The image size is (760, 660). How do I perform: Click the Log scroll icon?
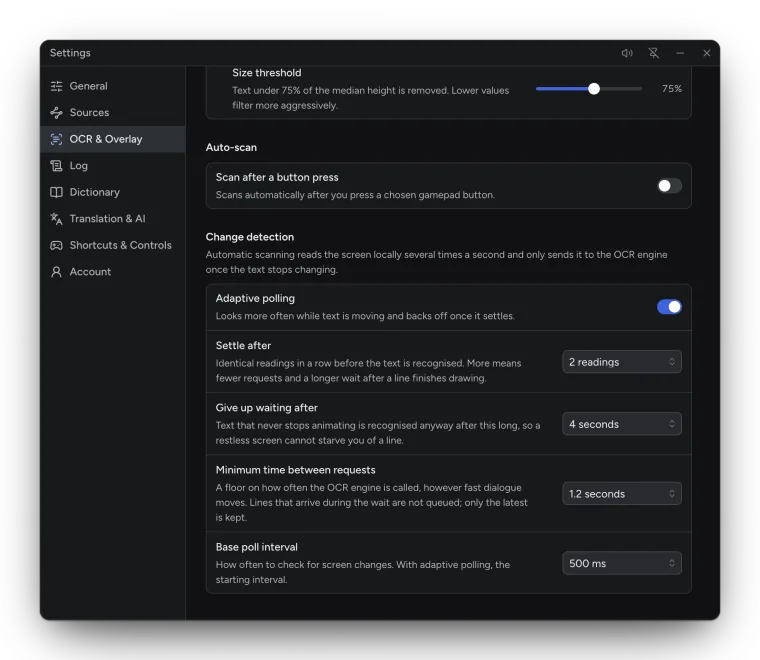point(56,166)
